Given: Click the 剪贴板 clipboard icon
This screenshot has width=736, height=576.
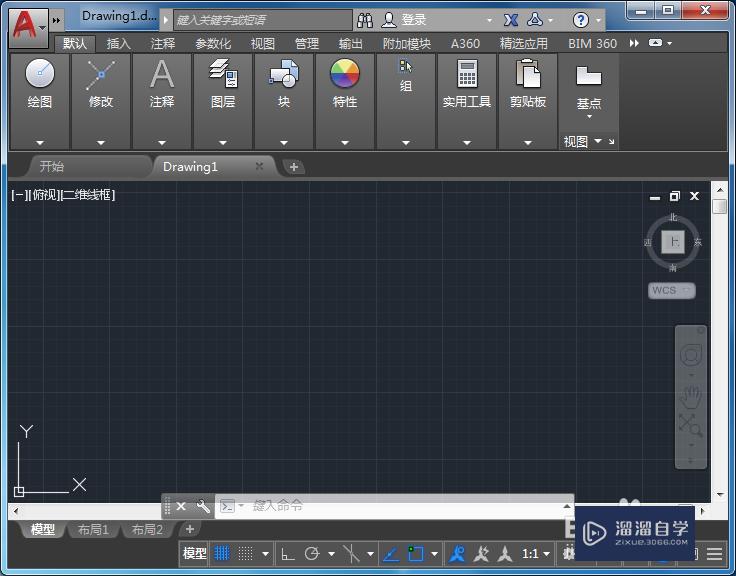Looking at the screenshot, I should tap(528, 75).
